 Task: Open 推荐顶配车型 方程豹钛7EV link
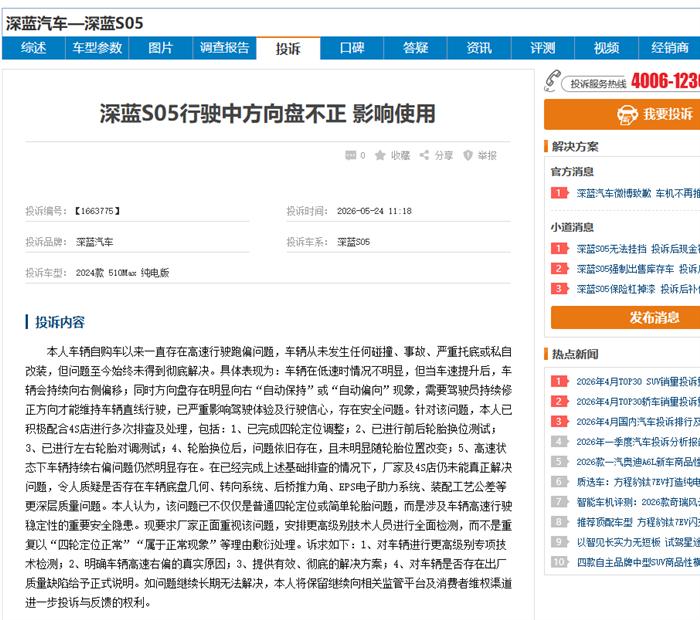click(638, 522)
